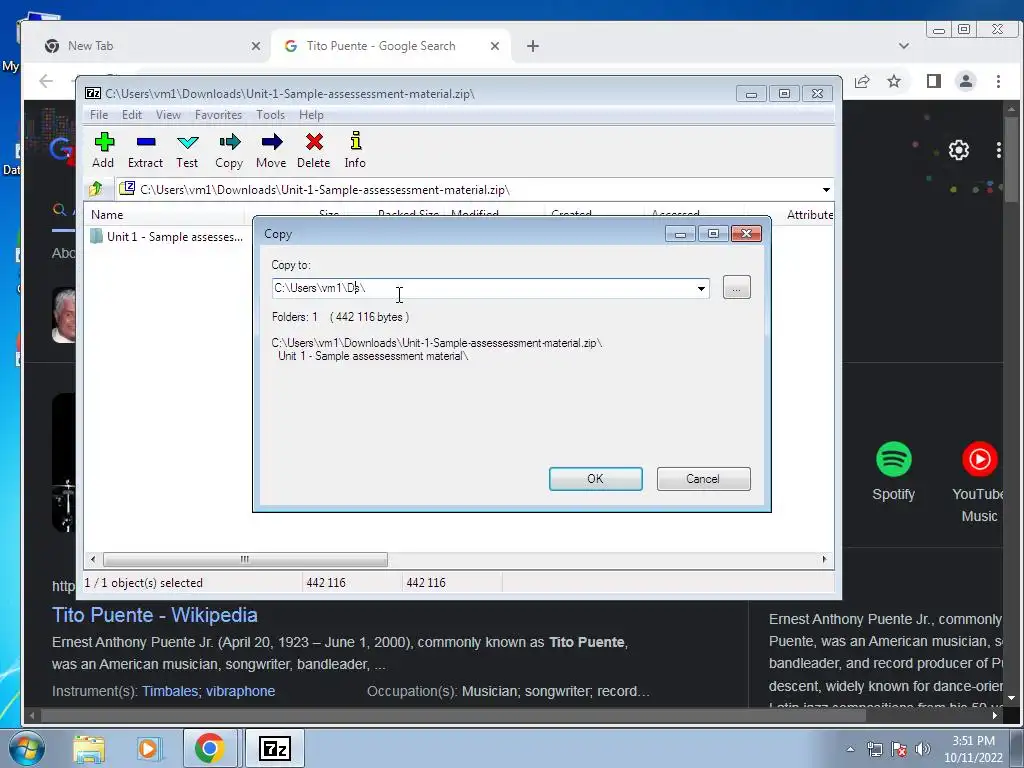This screenshot has width=1024, height=768.
Task: Open the View menu in 7-Zip
Action: click(168, 115)
